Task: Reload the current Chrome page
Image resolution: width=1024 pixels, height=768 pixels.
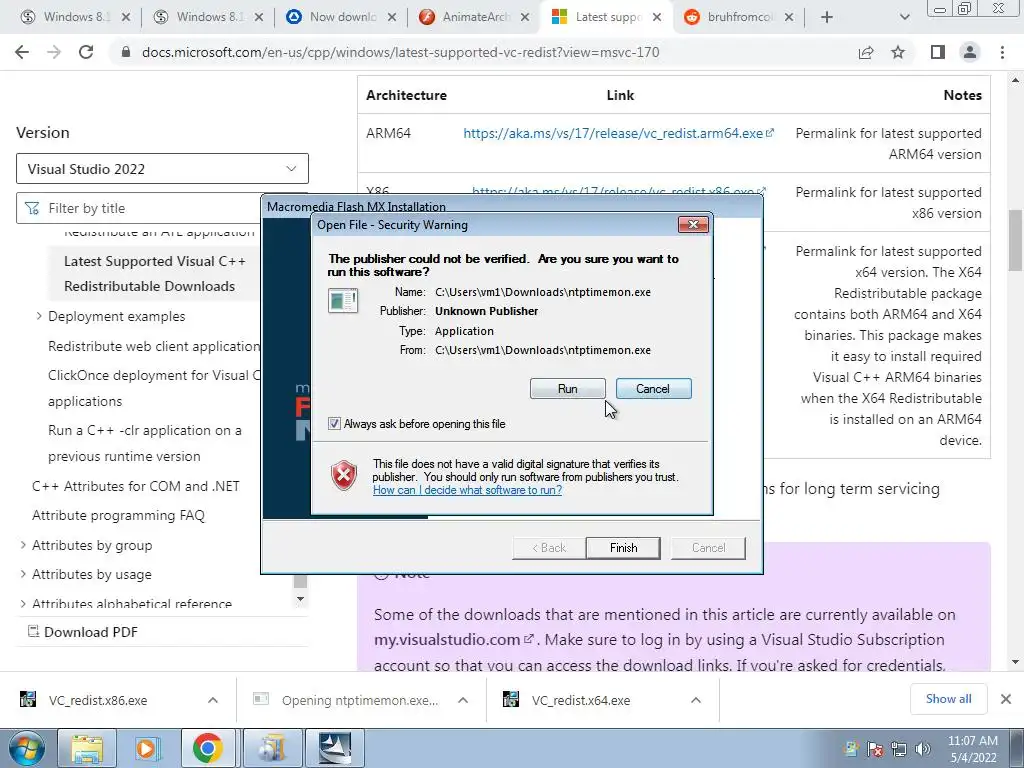Action: tap(86, 52)
